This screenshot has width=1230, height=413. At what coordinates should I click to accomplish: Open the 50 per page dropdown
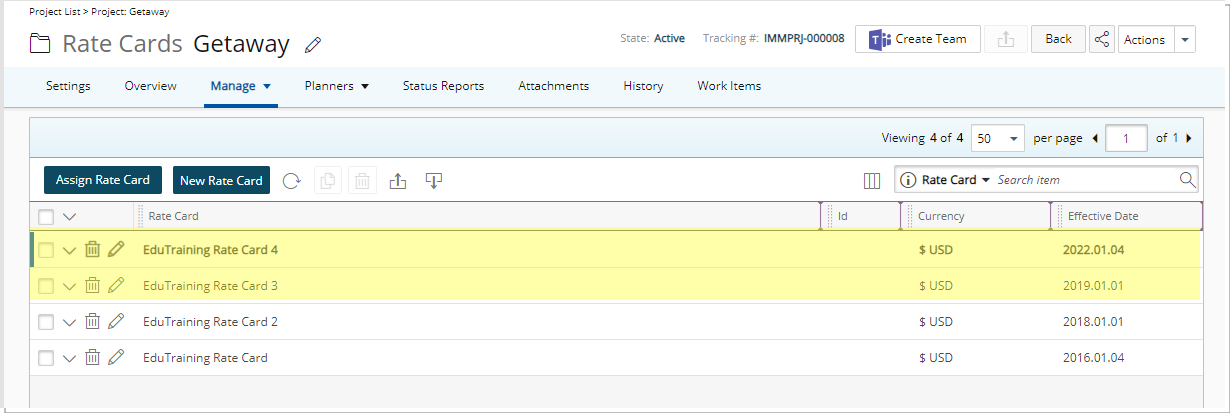[x=998, y=138]
